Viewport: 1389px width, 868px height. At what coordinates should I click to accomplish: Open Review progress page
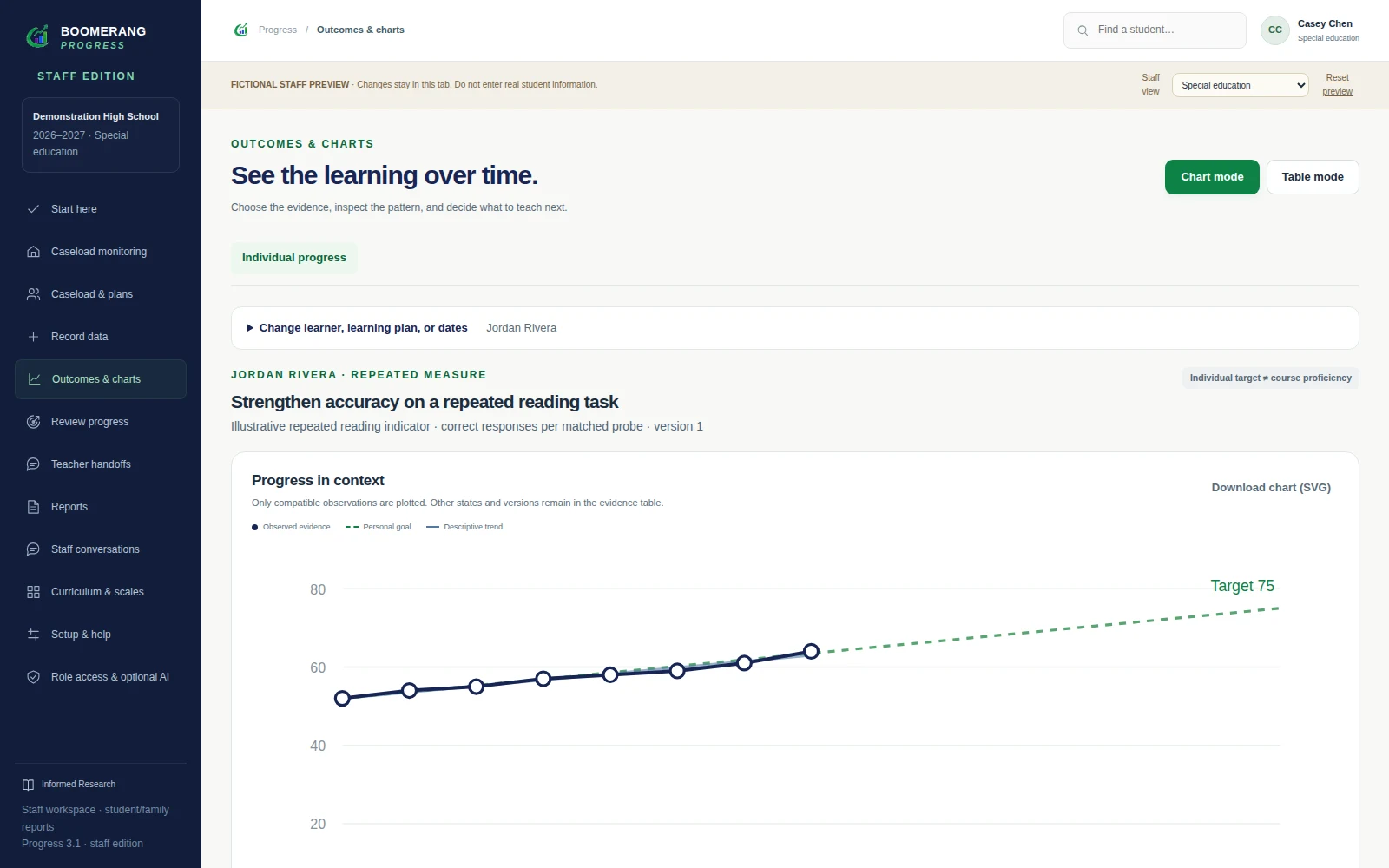click(x=101, y=422)
